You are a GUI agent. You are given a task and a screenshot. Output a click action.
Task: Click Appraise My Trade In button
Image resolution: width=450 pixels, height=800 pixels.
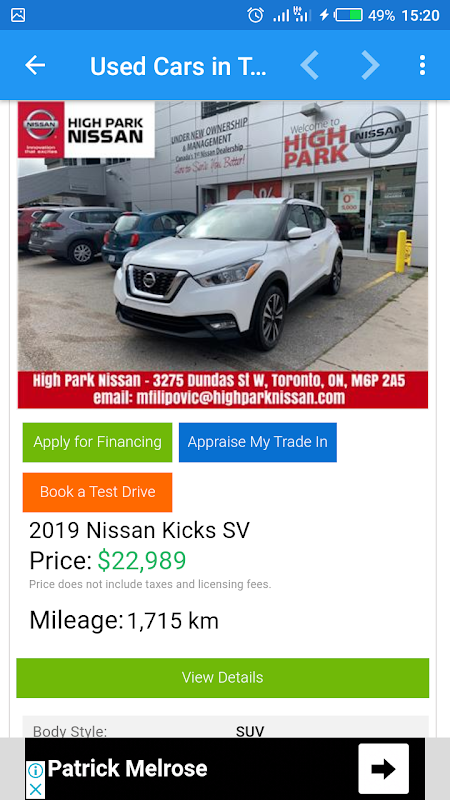pos(258,442)
